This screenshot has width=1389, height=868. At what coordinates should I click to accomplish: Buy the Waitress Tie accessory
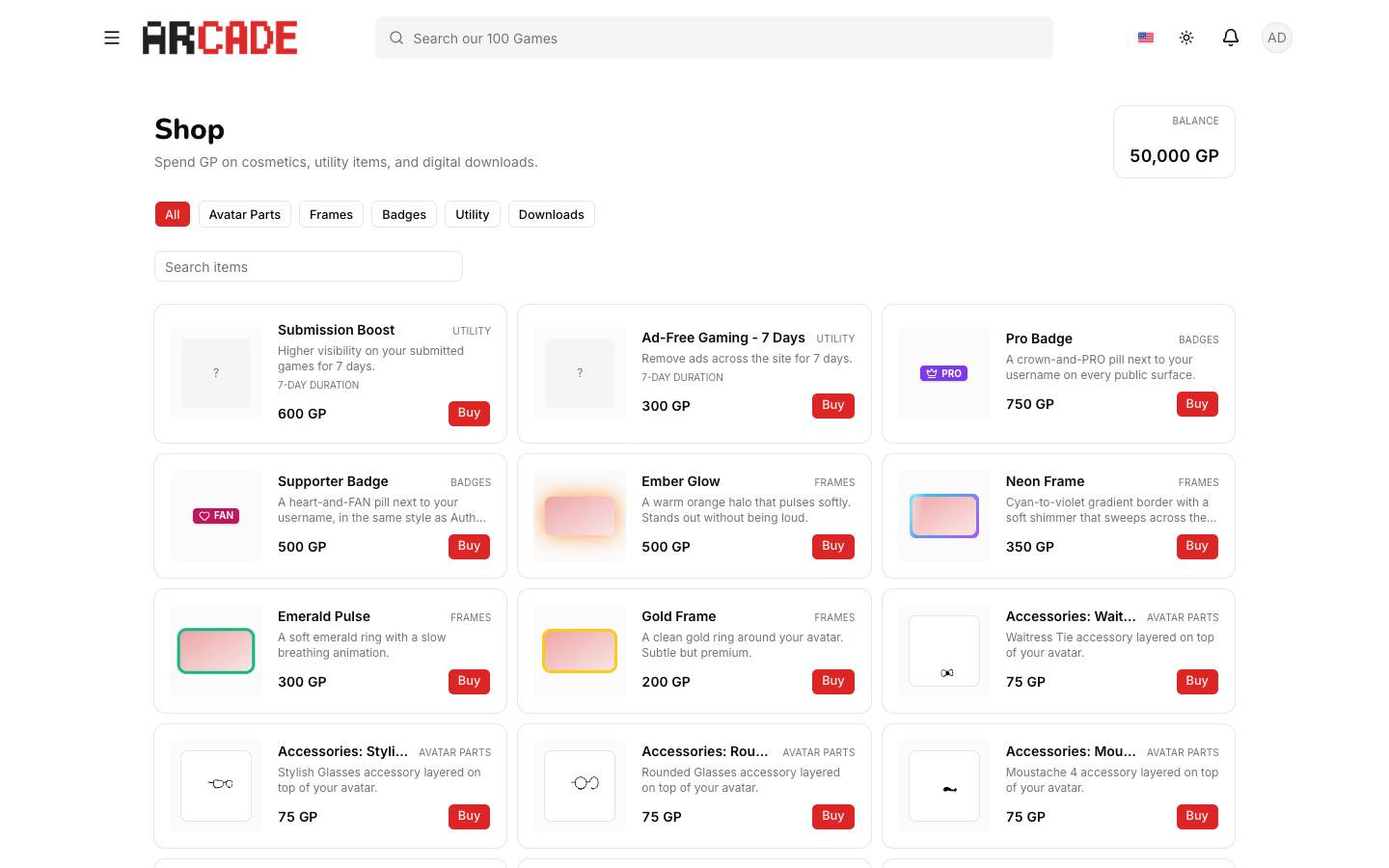pyautogui.click(x=1197, y=681)
